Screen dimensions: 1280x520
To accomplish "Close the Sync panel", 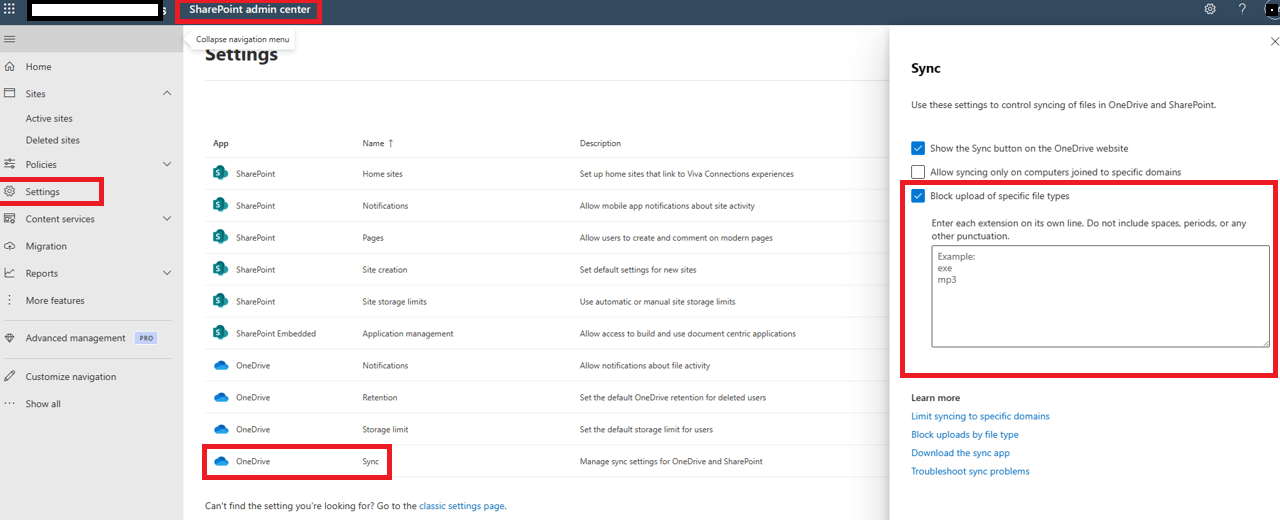I will click(1274, 42).
